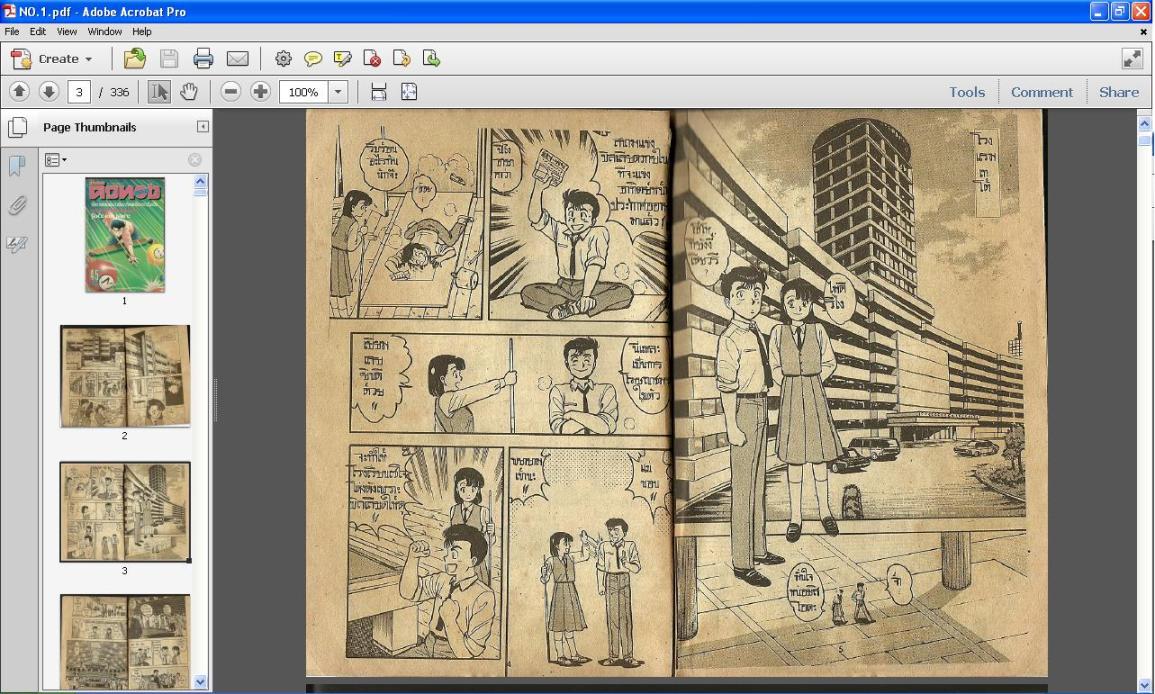Show the Signatures panel
The width and height of the screenshot is (1155, 694).
coord(17,244)
